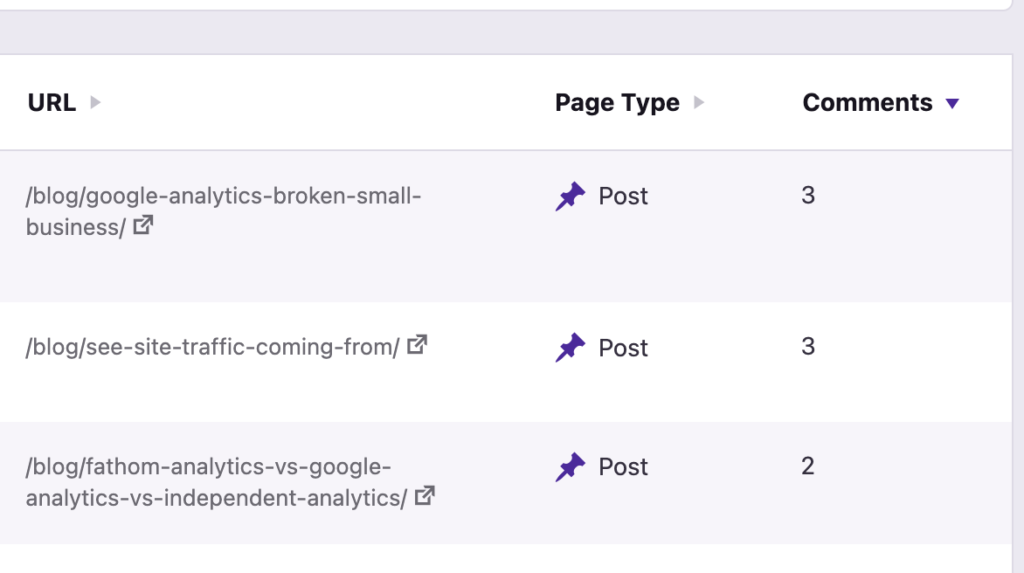Sort table by the URL header label
The width and height of the screenshot is (1024, 573).
(x=52, y=102)
